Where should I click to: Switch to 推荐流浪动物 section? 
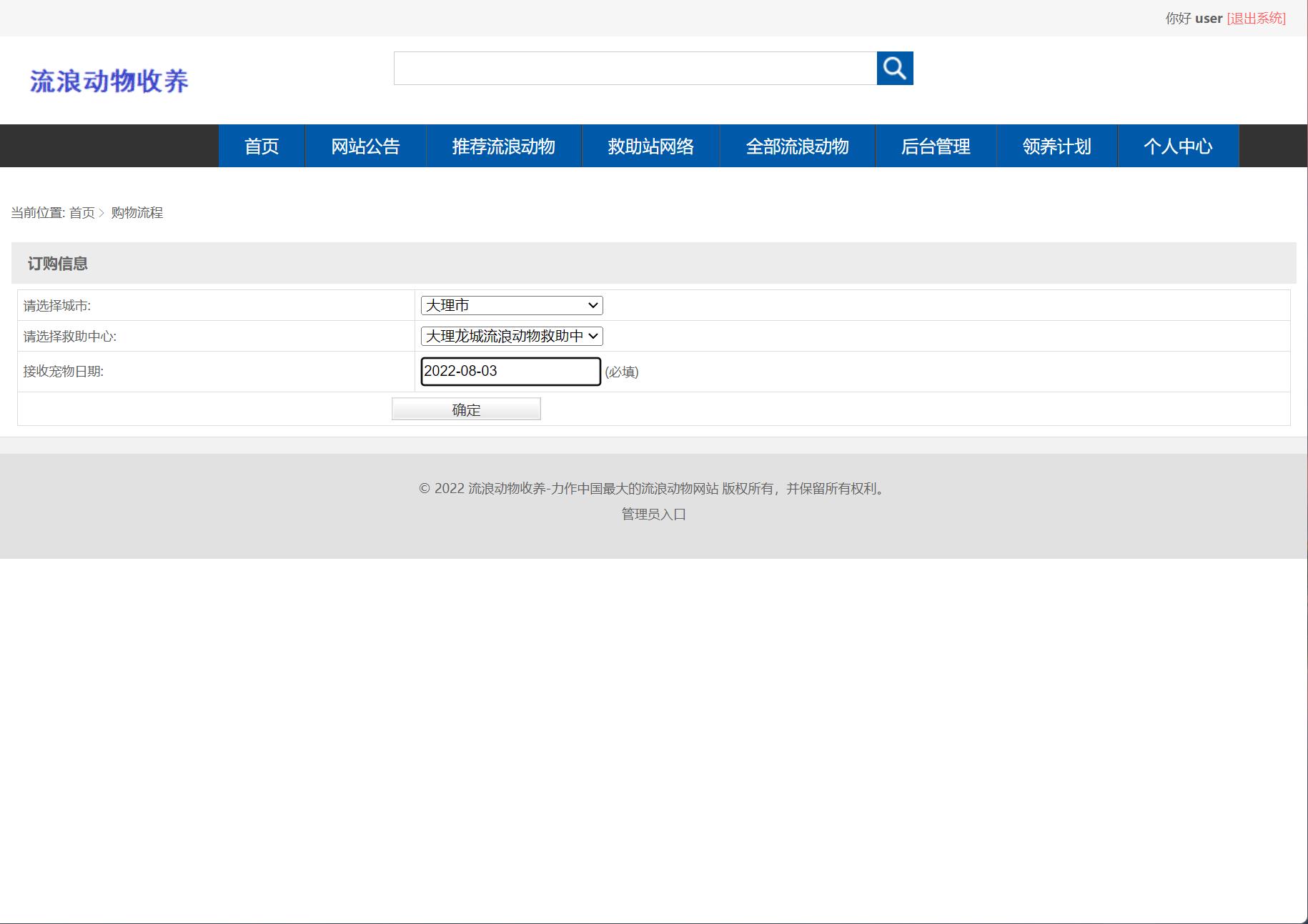click(504, 146)
